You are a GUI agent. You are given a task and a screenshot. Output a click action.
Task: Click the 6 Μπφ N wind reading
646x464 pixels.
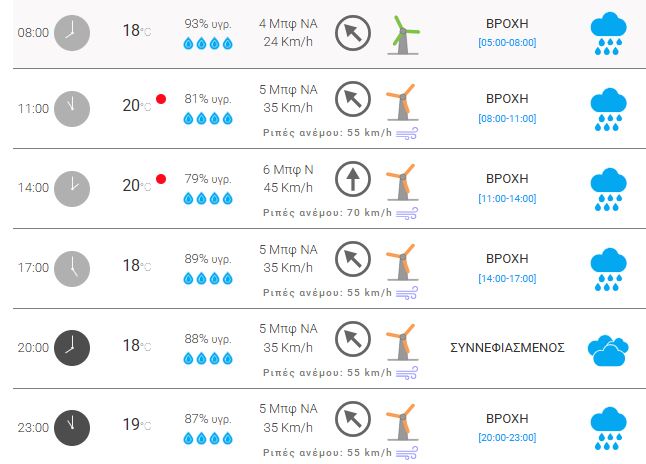288,169
